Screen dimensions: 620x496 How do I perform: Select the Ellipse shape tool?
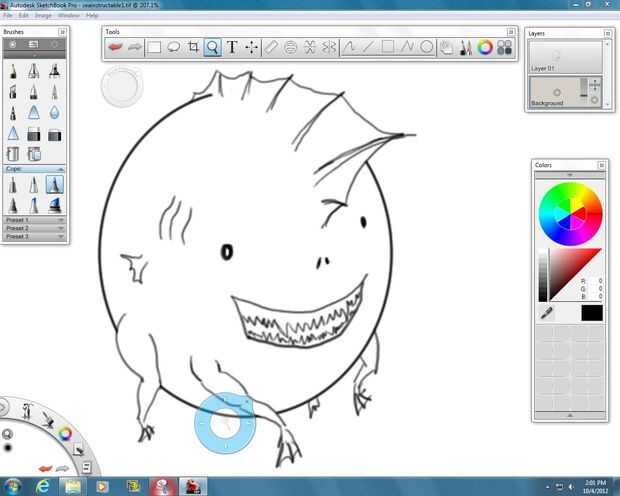click(426, 47)
